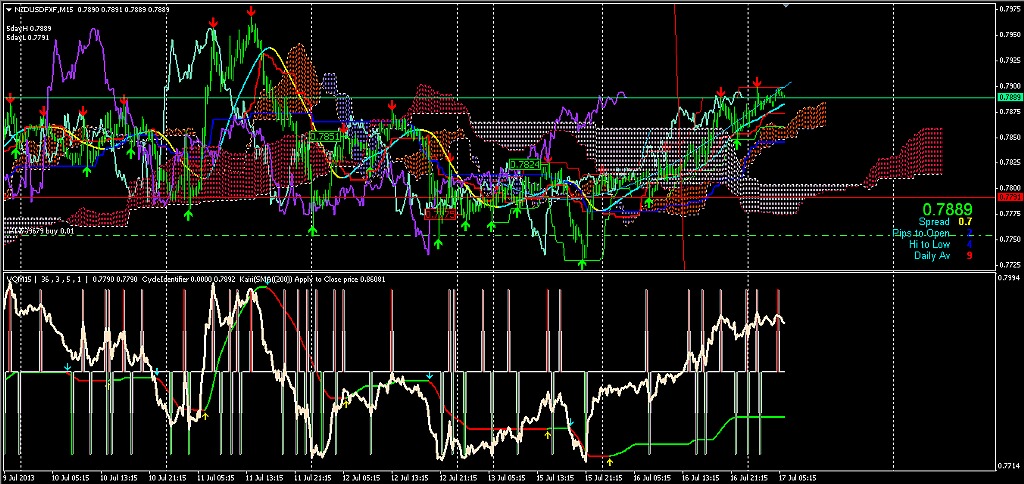
Task: Click 0.7725 on the price axis
Action: coord(1010,265)
